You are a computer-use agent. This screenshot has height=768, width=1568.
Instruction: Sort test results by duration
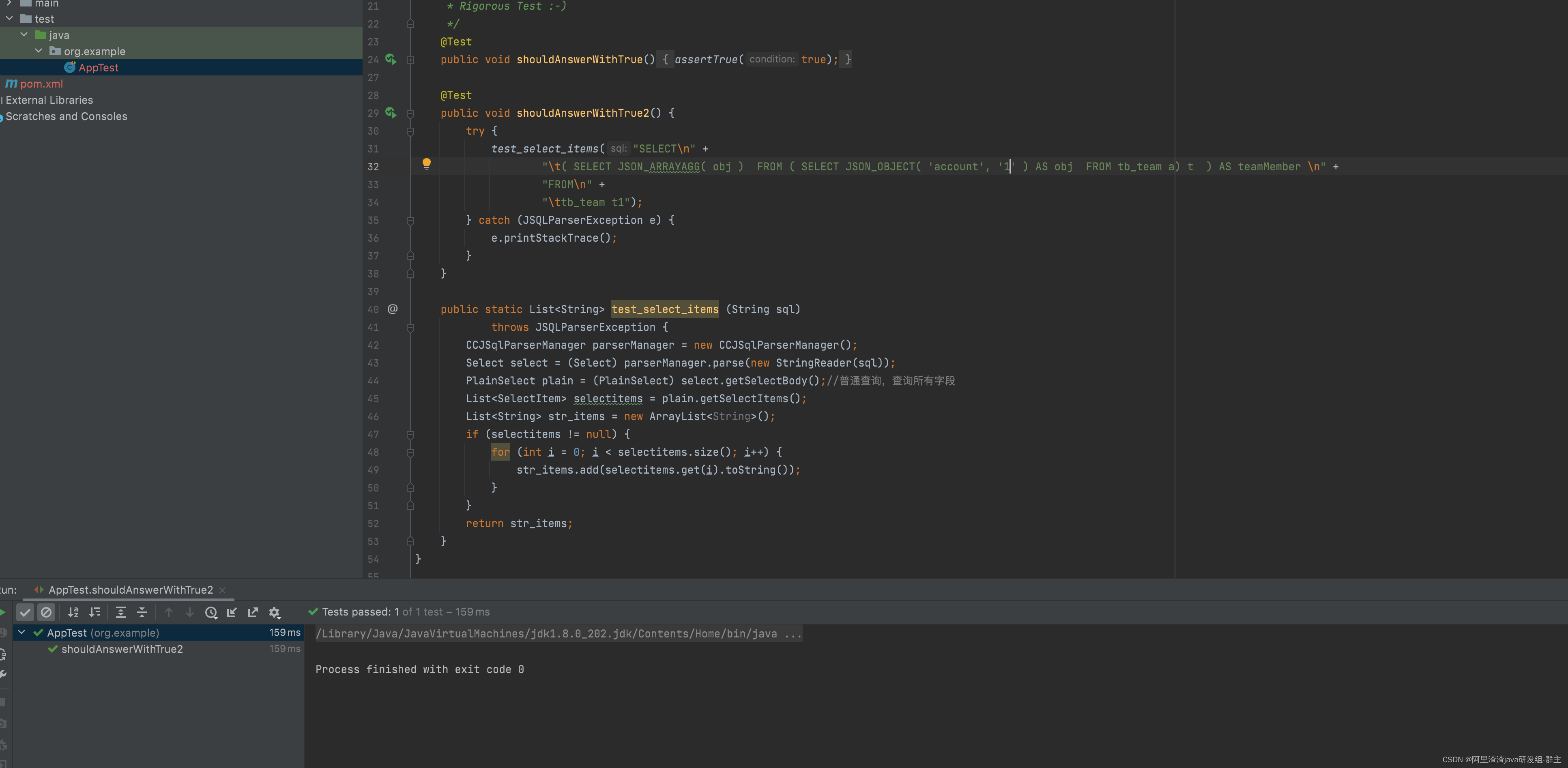tap(95, 612)
